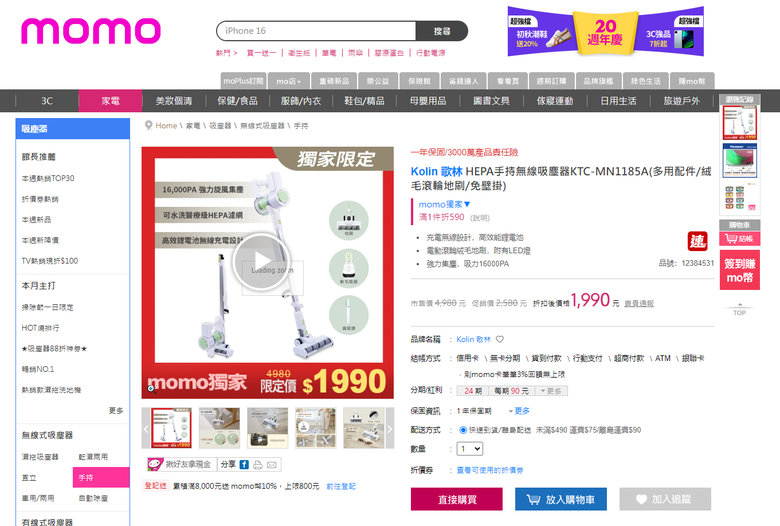Viewport: 780px width, 526px height.
Task: Select the fast delivery radio button
Action: click(463, 430)
